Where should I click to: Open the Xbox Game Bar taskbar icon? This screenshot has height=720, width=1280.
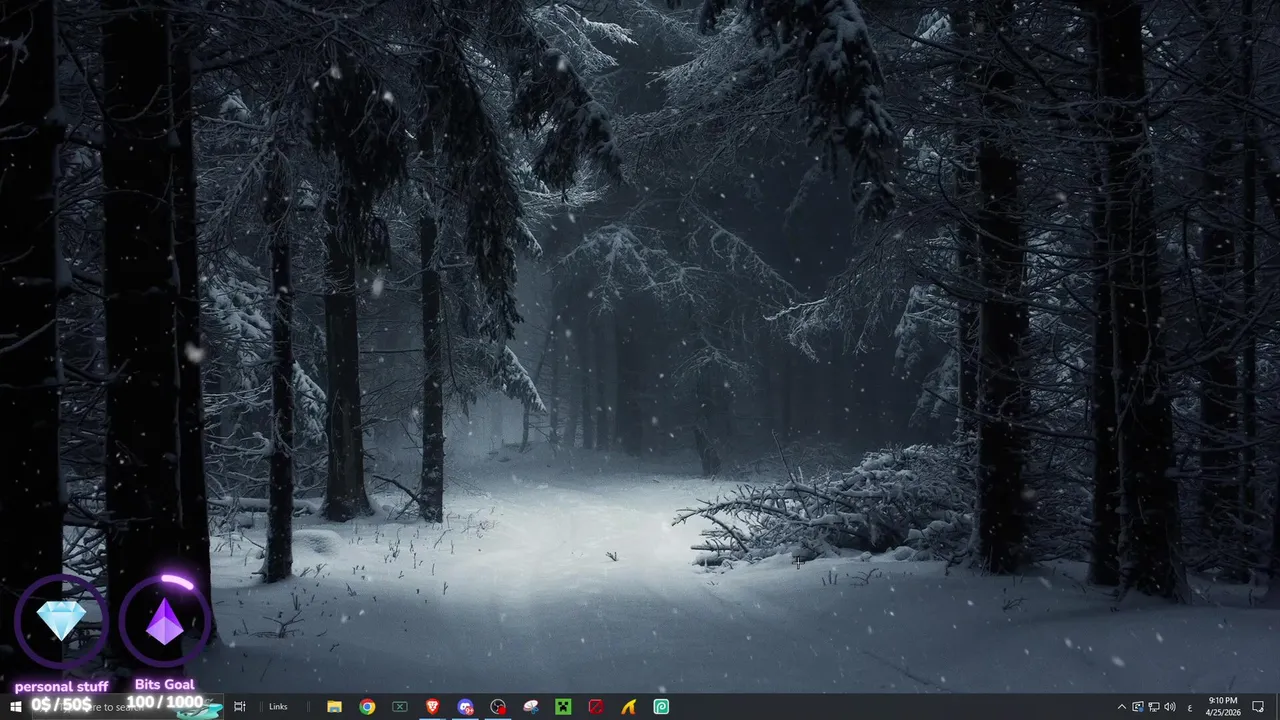400,707
